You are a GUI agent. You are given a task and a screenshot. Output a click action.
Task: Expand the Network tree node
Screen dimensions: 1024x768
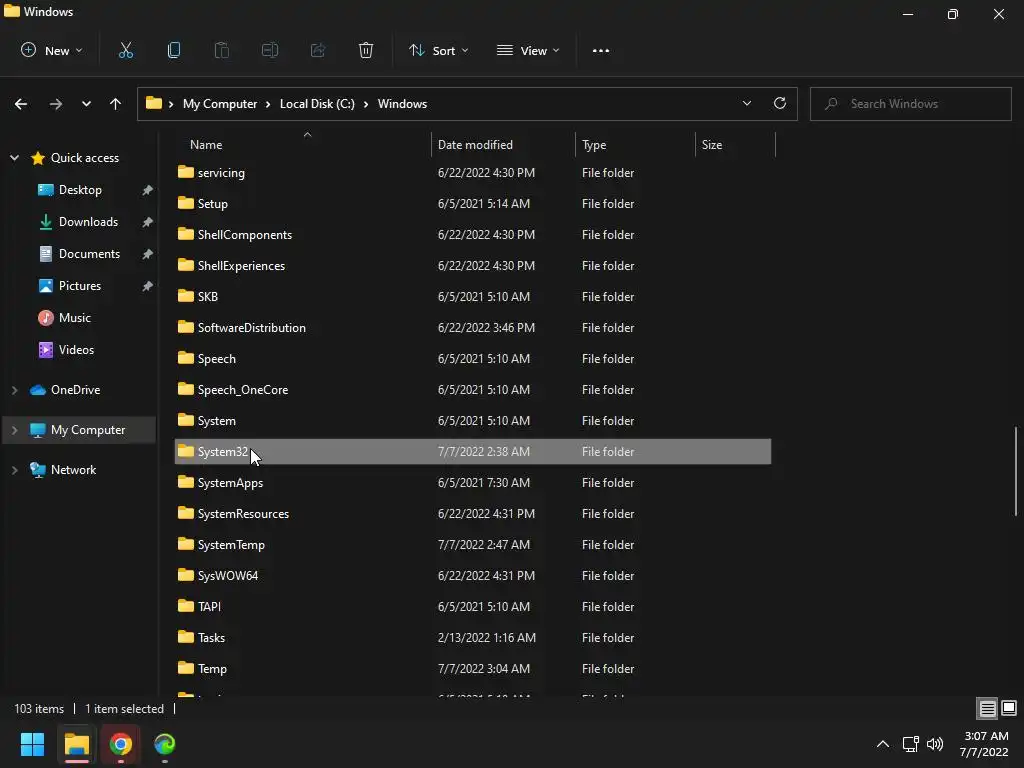tap(14, 470)
